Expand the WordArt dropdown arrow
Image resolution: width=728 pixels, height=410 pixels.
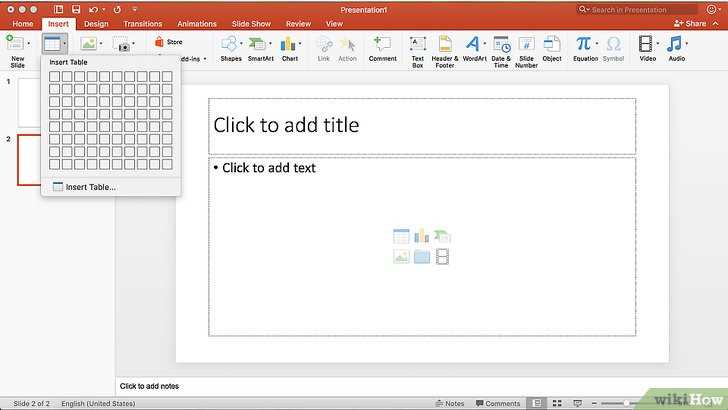point(485,44)
